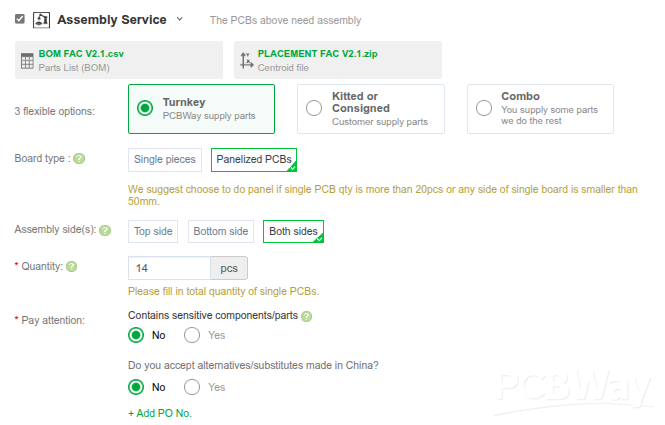The height and width of the screenshot is (425, 665).
Task: Choose Top side assembly
Action: [x=153, y=231]
